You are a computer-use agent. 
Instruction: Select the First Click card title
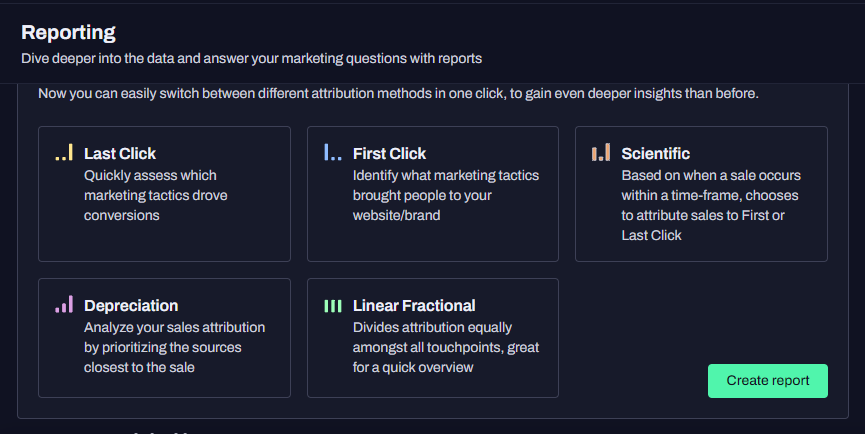[x=389, y=154]
